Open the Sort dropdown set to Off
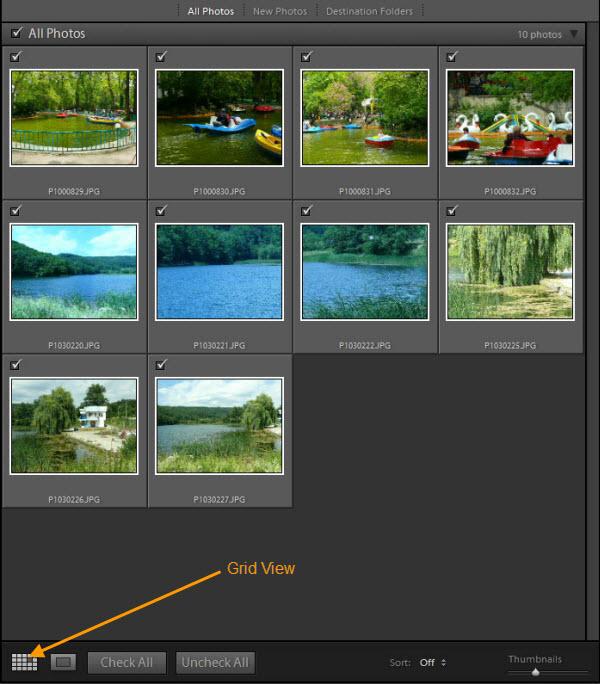The height and width of the screenshot is (684, 600). point(432,663)
